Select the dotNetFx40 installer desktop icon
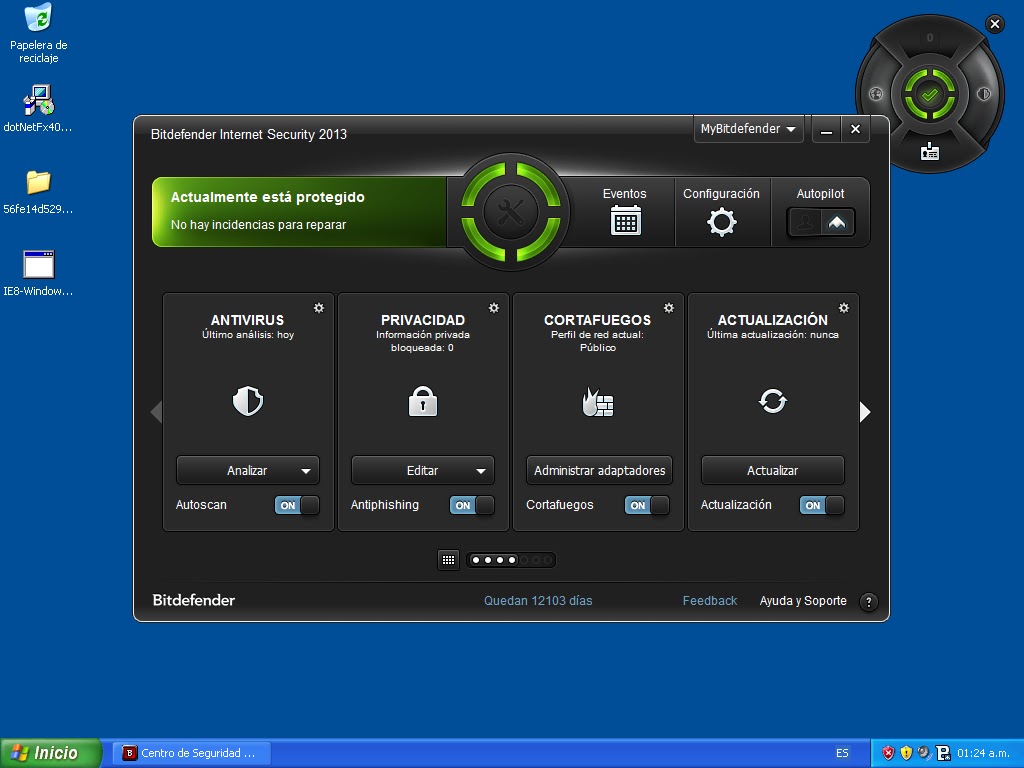 pyautogui.click(x=38, y=108)
